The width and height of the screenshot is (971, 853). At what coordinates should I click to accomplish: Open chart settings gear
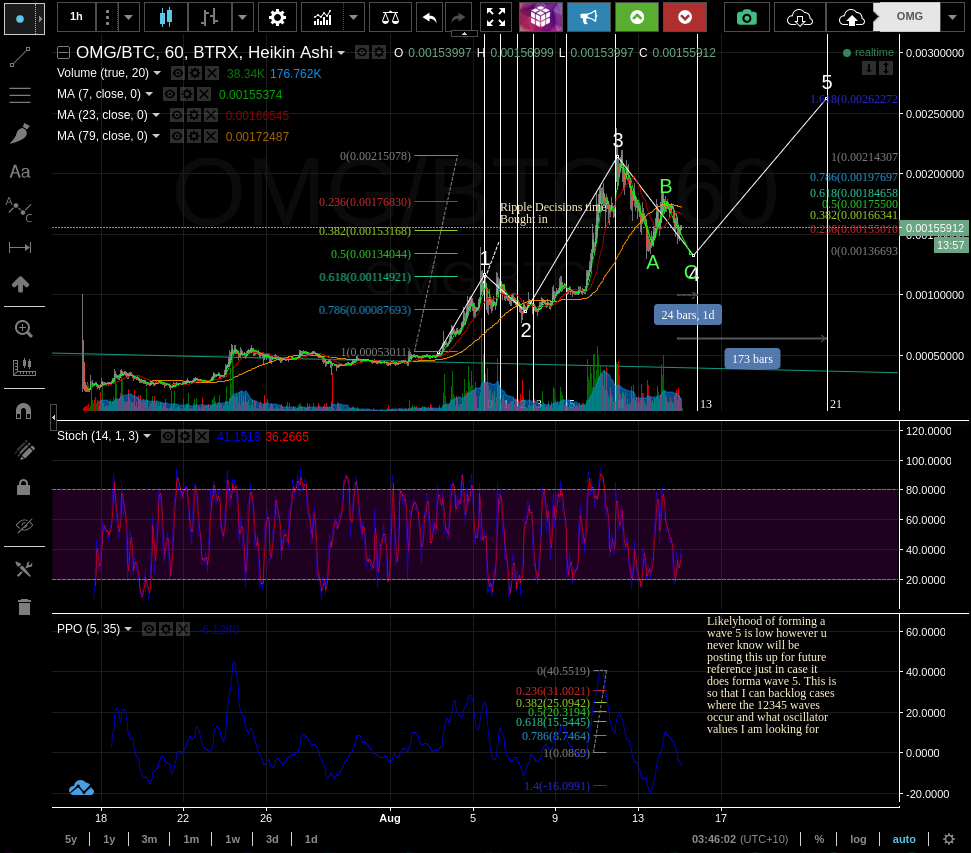click(x=277, y=17)
